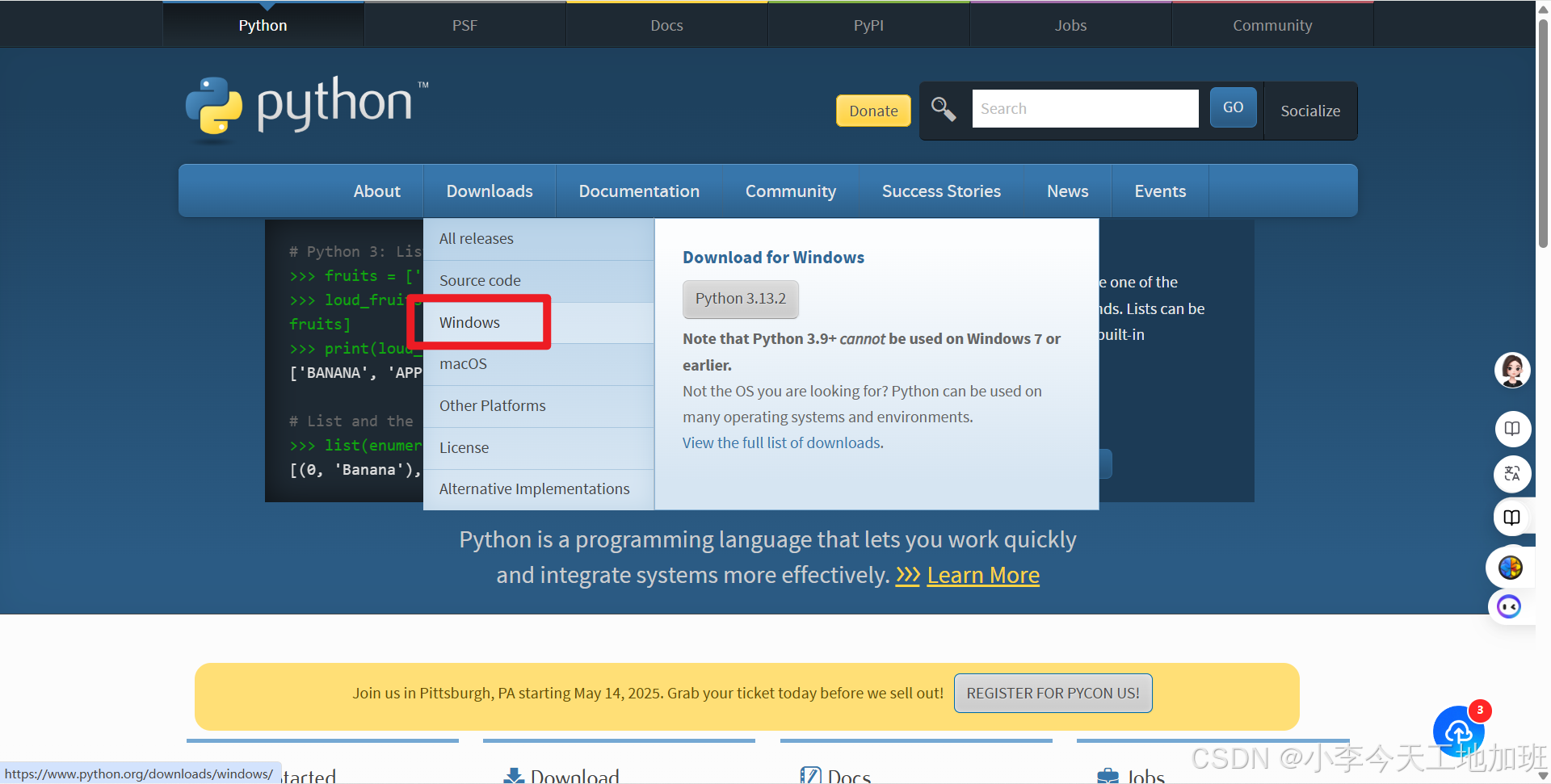
Task: Click the purple-ring robot face floating icon
Action: [1509, 606]
